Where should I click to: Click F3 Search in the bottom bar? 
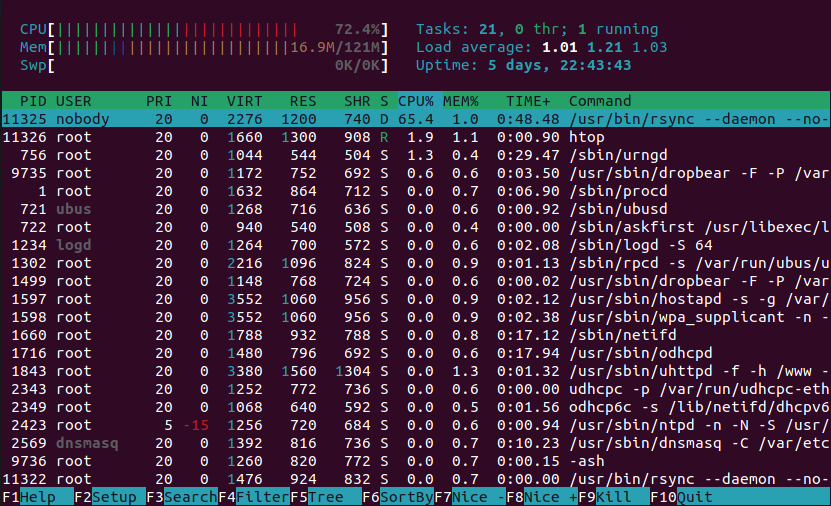click(182, 497)
